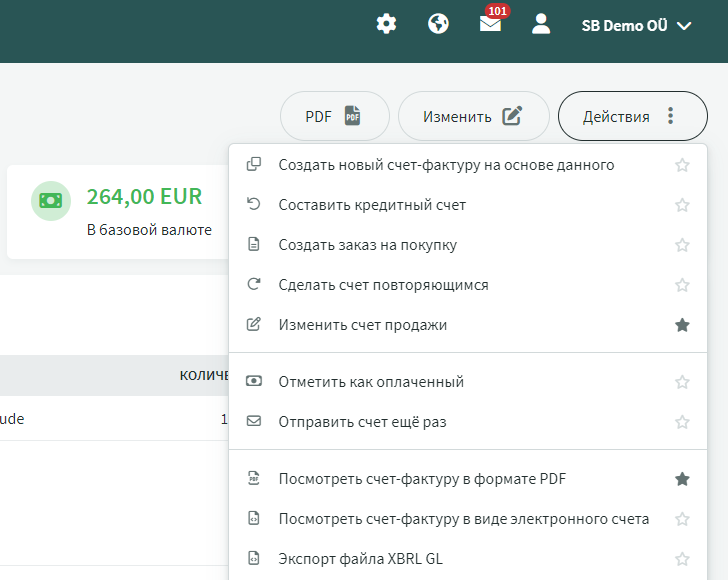
Task: Select Составить кредитный счет
Action: tap(468, 205)
